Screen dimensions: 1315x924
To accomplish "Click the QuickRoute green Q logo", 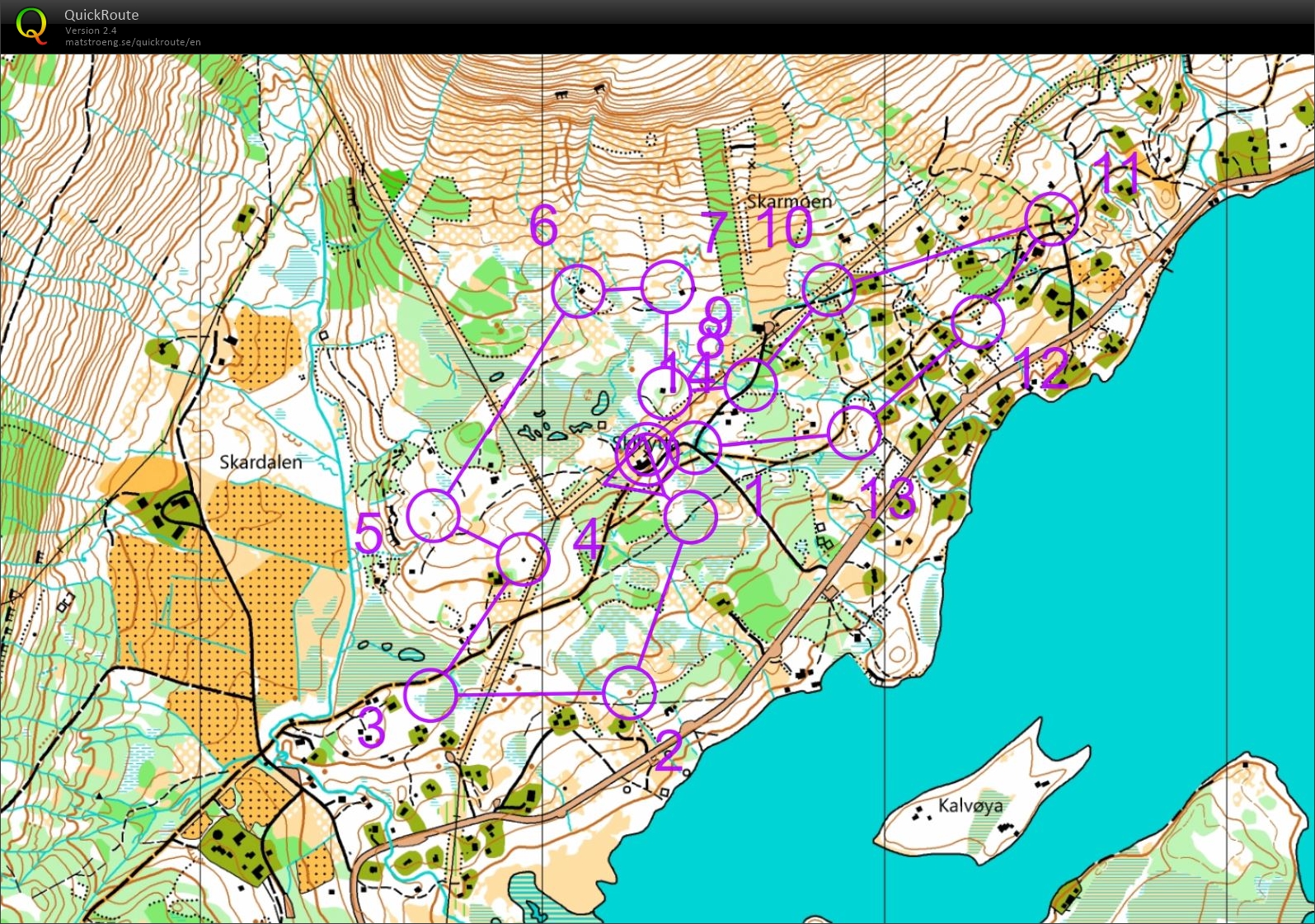I will click(x=31, y=25).
